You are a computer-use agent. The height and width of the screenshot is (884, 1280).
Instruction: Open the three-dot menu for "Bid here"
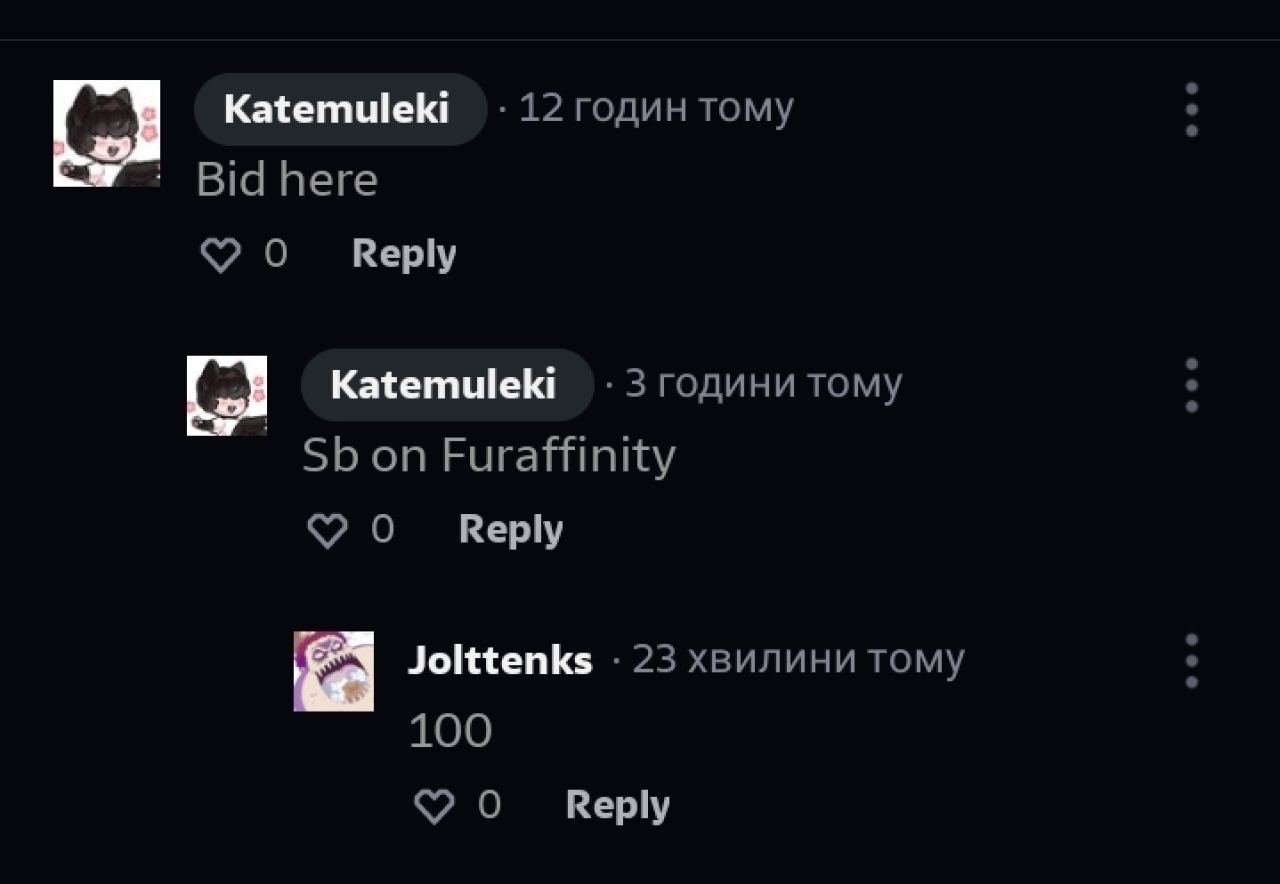[1191, 109]
